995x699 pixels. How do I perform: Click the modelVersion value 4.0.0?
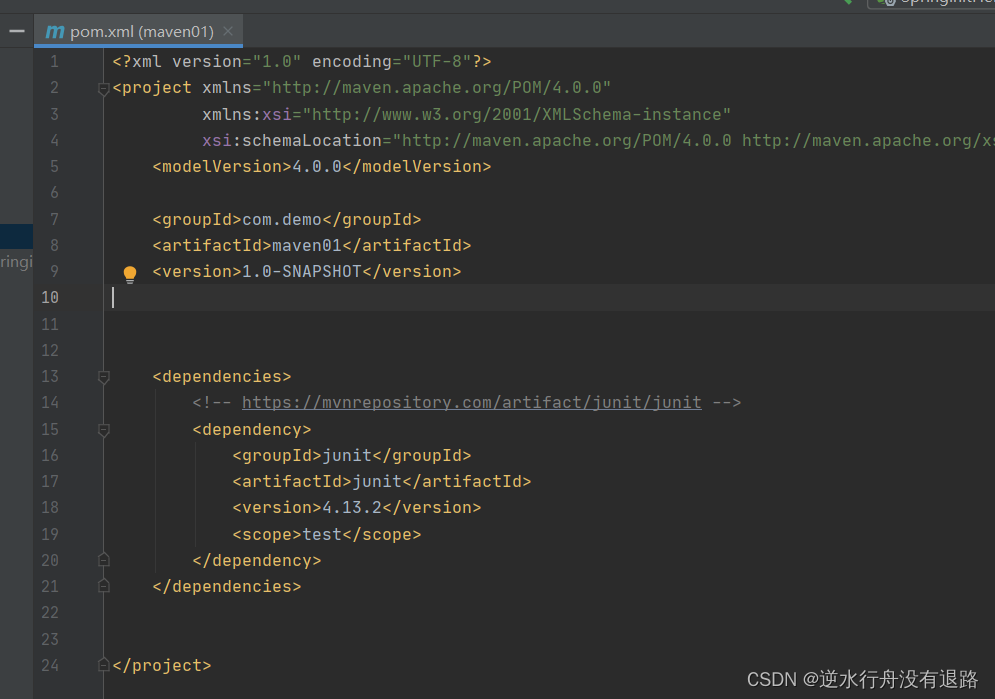pyautogui.click(x=317, y=167)
